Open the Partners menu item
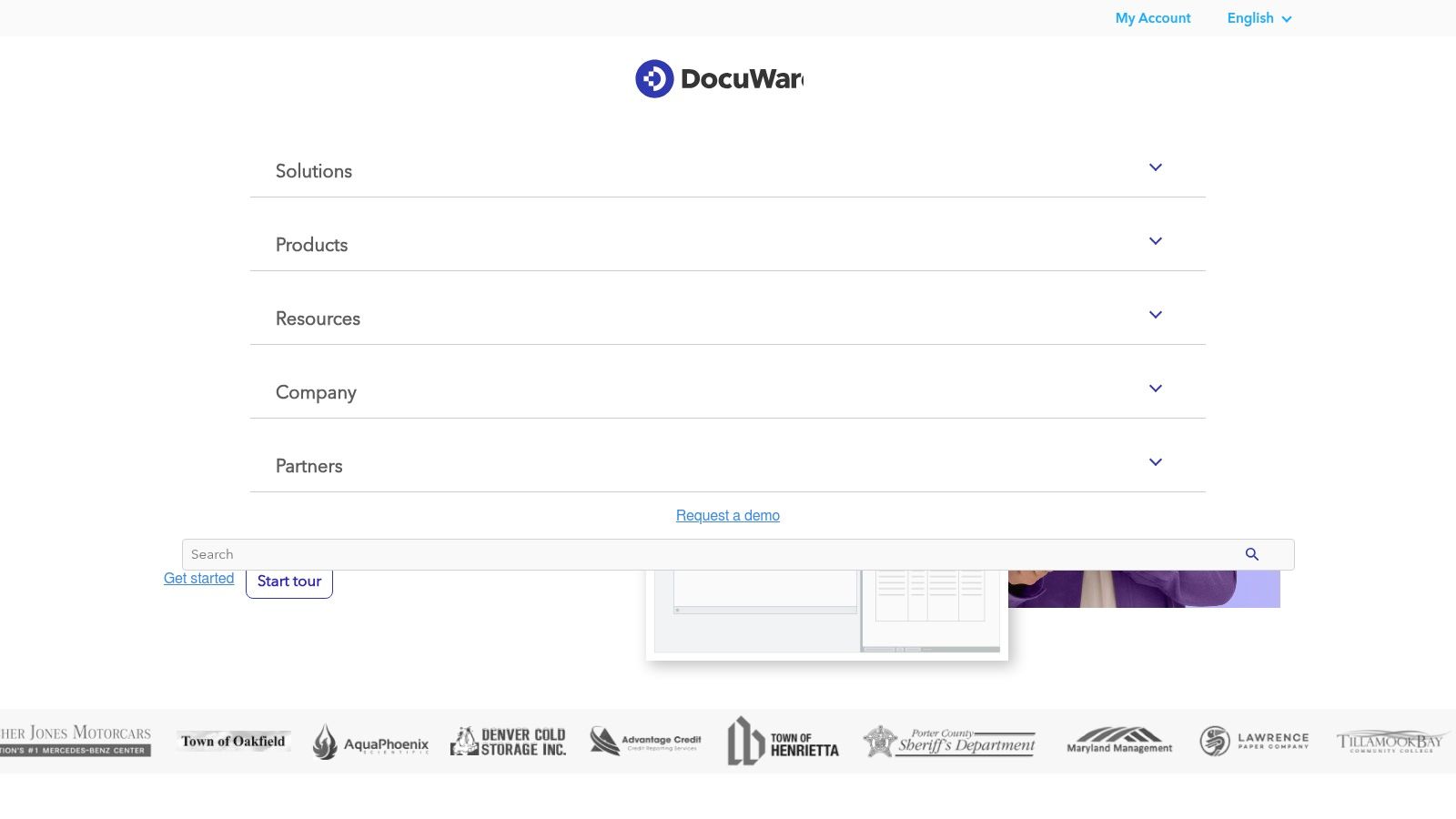 tap(309, 466)
